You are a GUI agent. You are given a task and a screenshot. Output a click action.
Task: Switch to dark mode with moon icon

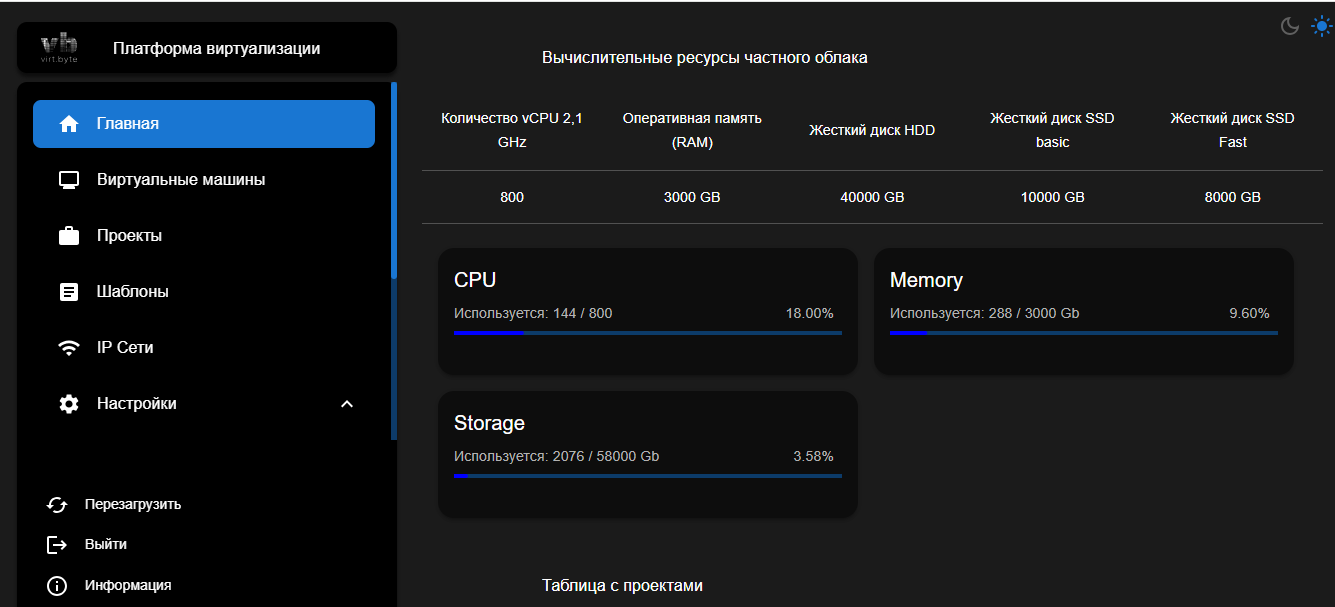(x=1290, y=26)
